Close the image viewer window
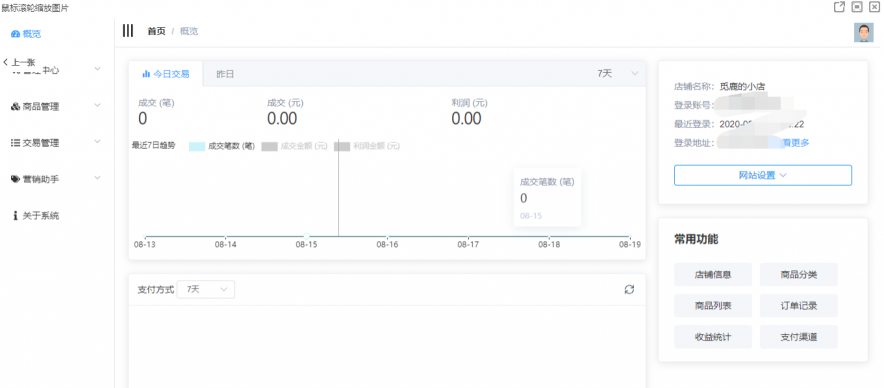The height and width of the screenshot is (388, 884). (874, 7)
